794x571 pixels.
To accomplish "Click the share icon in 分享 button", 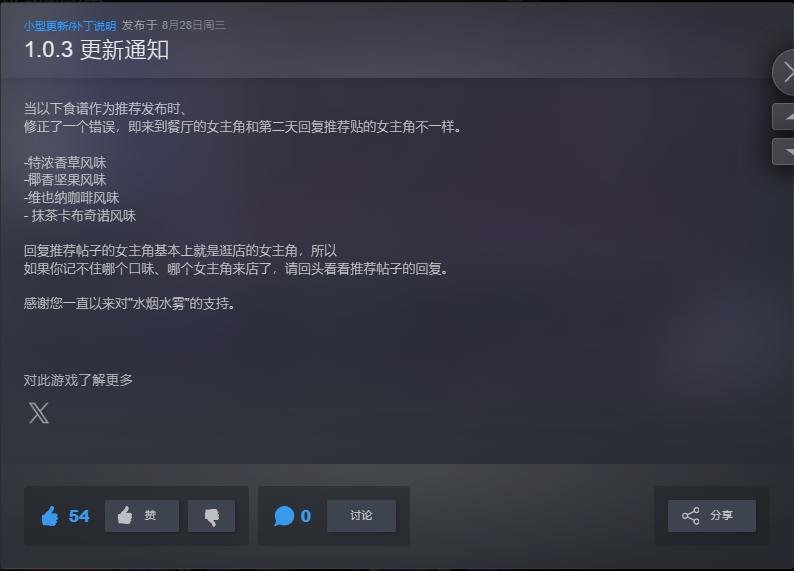I will 691,516.
